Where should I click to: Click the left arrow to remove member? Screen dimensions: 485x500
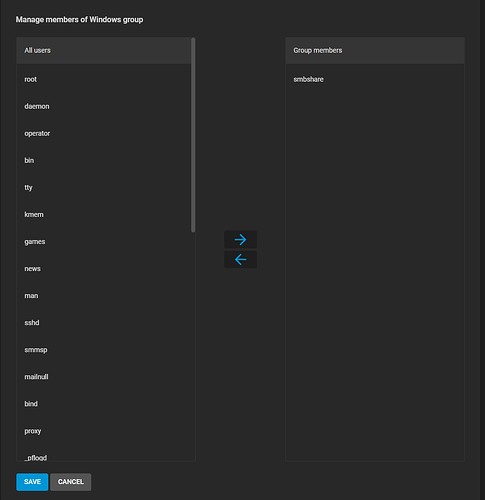click(x=240, y=259)
